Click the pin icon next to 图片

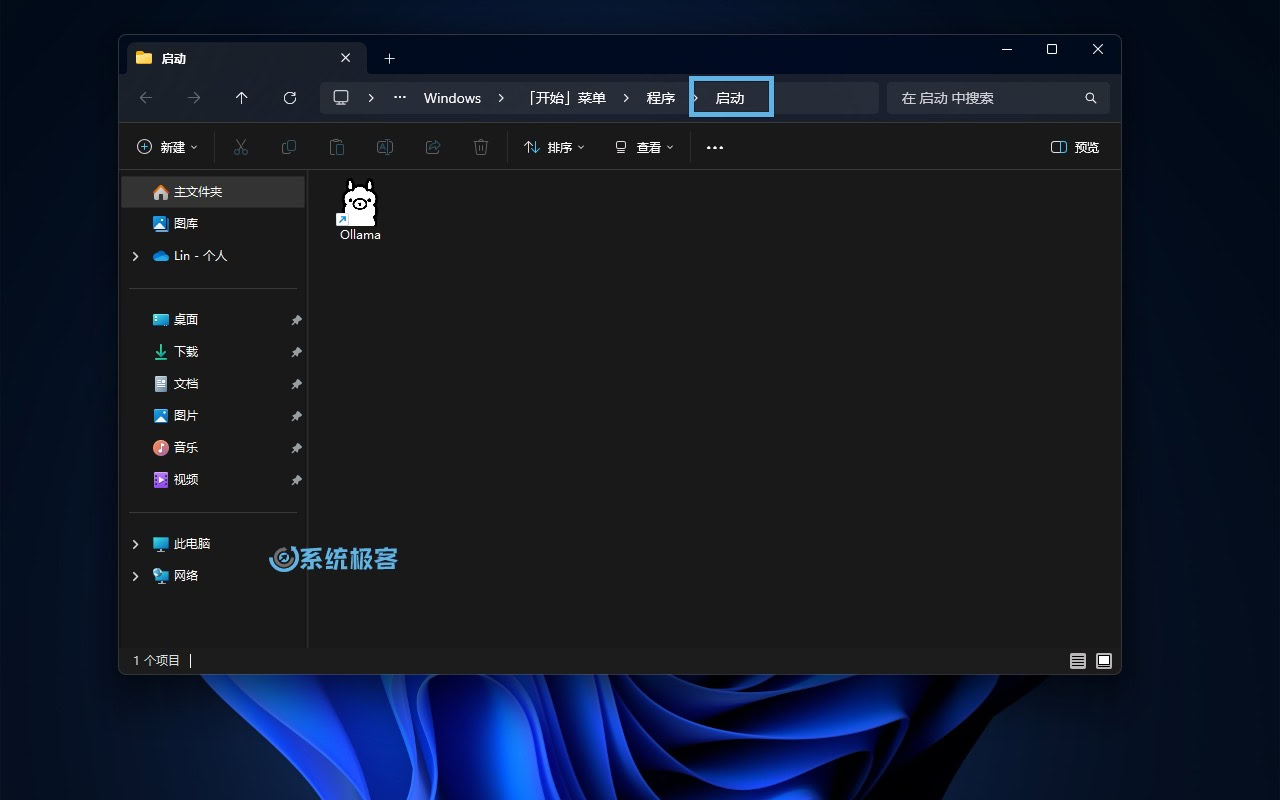[296, 416]
